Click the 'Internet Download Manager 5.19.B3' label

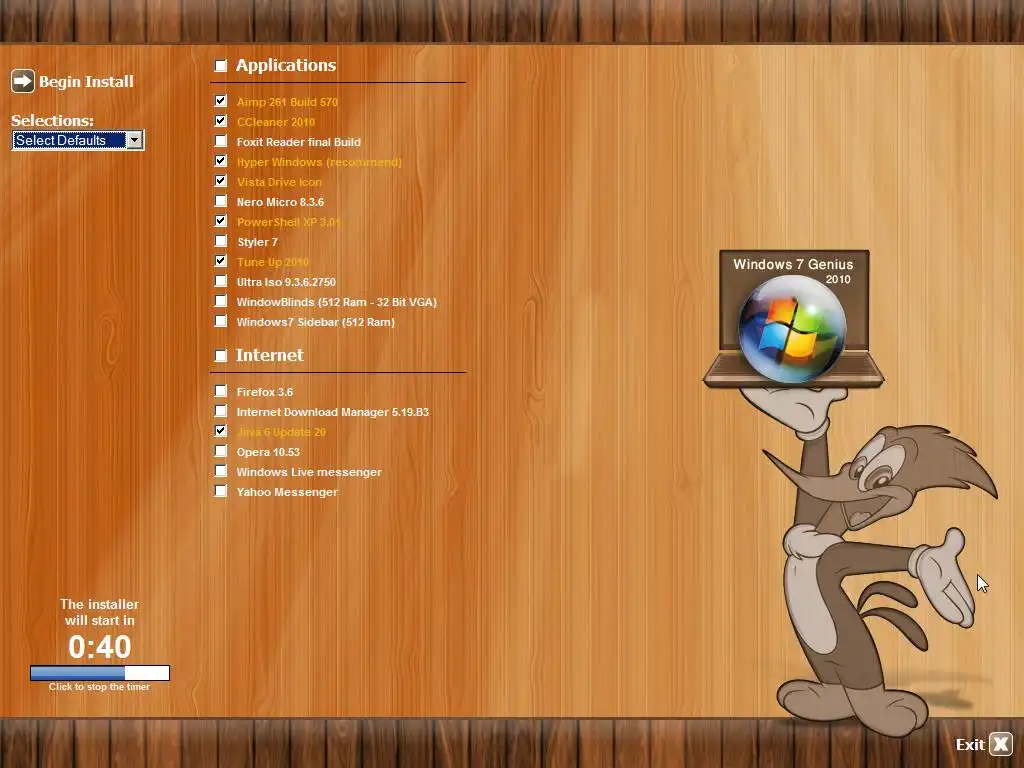[x=332, y=412]
